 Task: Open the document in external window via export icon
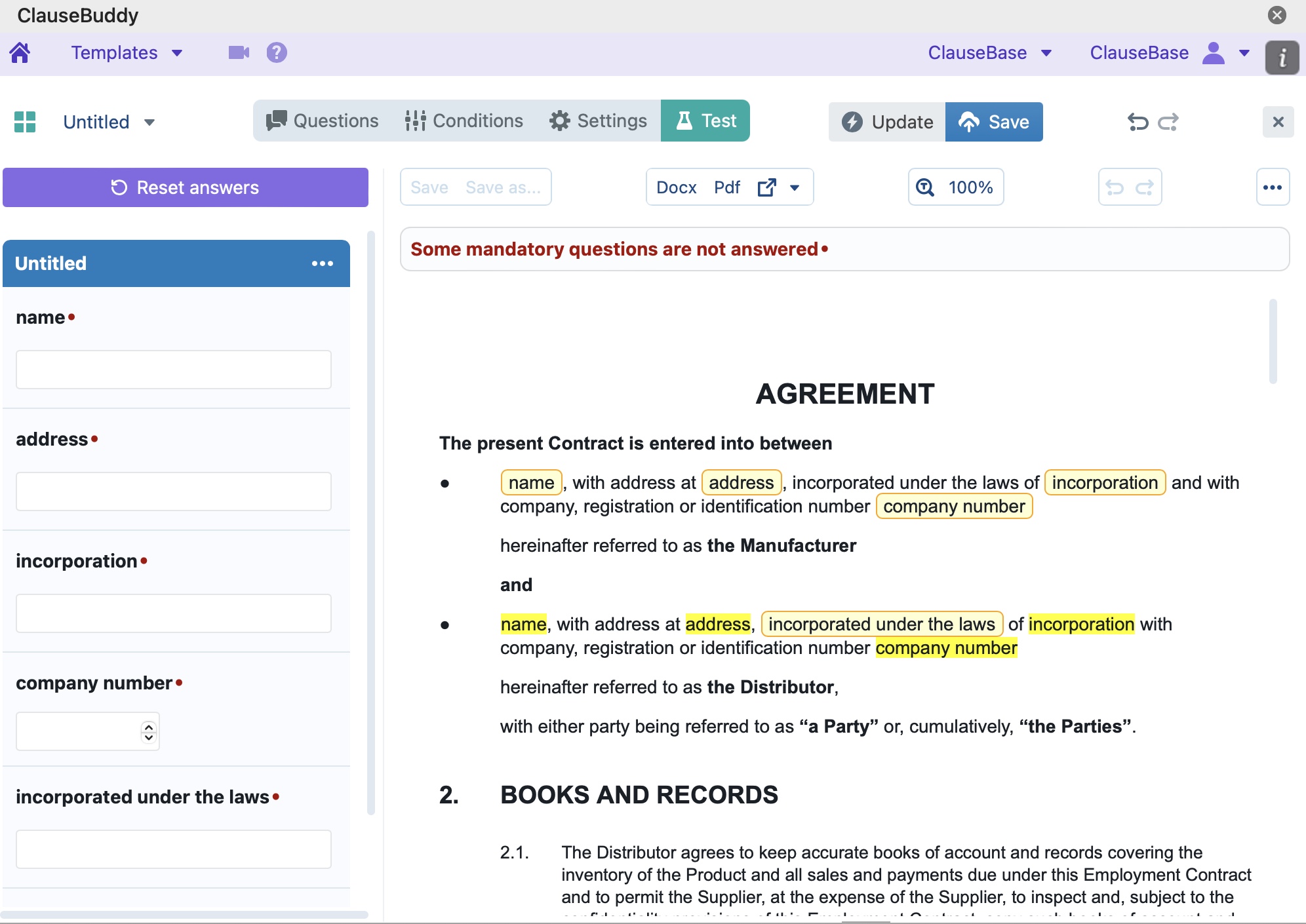pyautogui.click(x=766, y=187)
